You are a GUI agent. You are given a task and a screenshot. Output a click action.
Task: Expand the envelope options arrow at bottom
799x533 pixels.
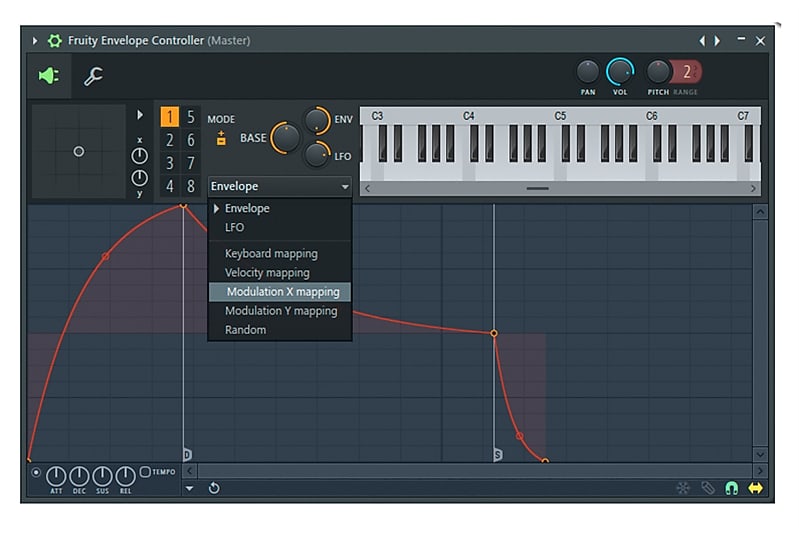(x=190, y=489)
